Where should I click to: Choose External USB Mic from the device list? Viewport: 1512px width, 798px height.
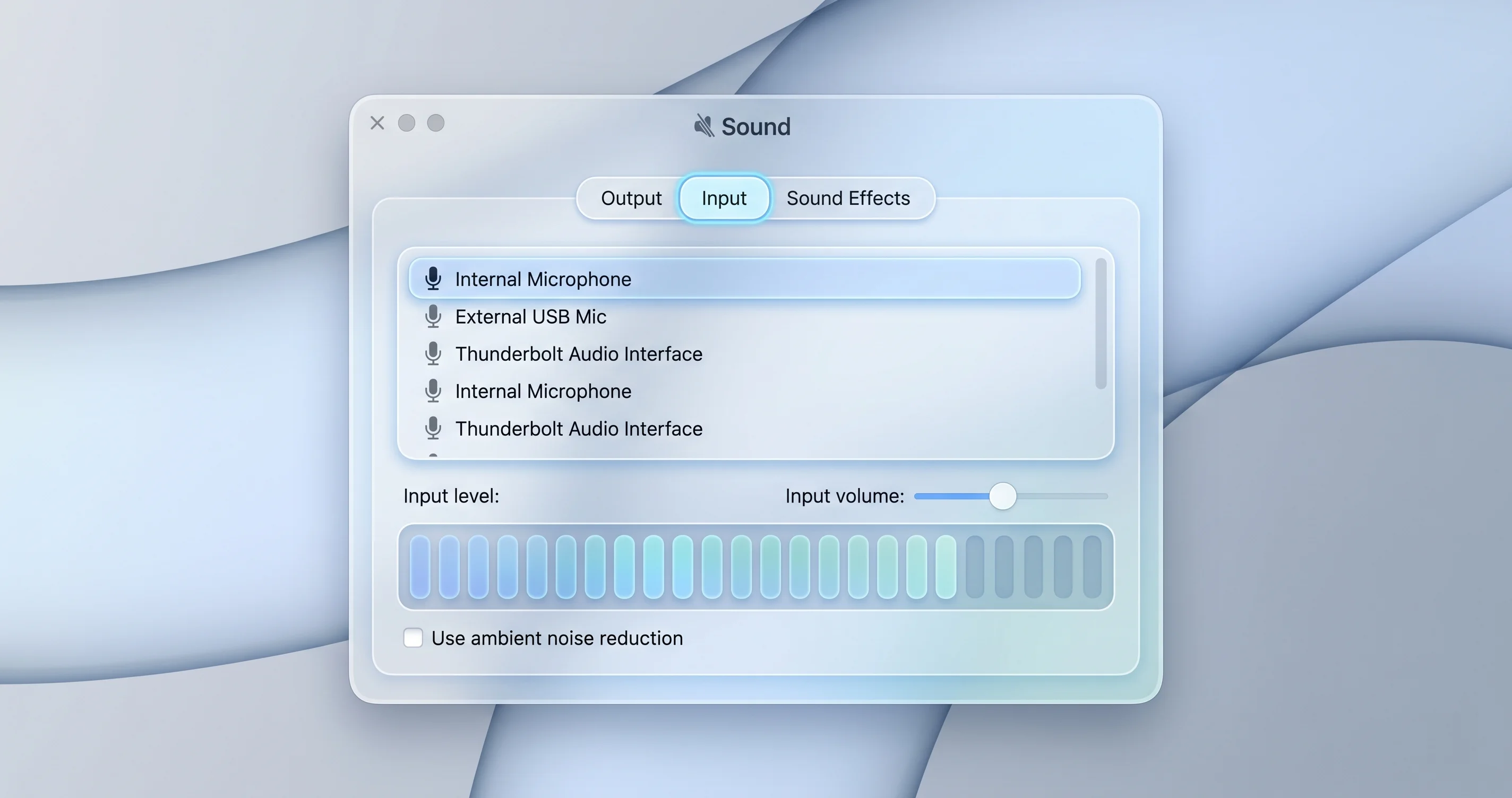click(744, 316)
